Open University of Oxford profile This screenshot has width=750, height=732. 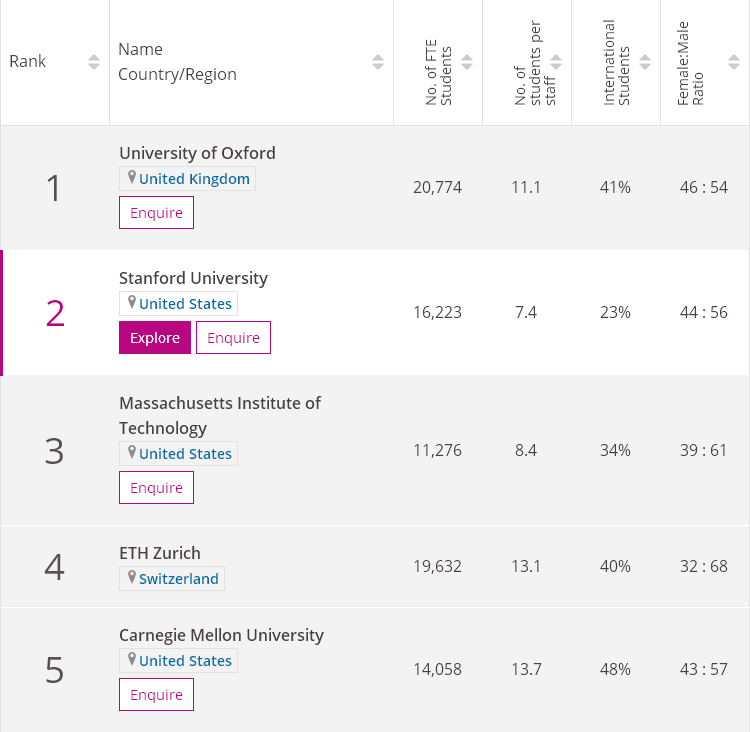[197, 153]
